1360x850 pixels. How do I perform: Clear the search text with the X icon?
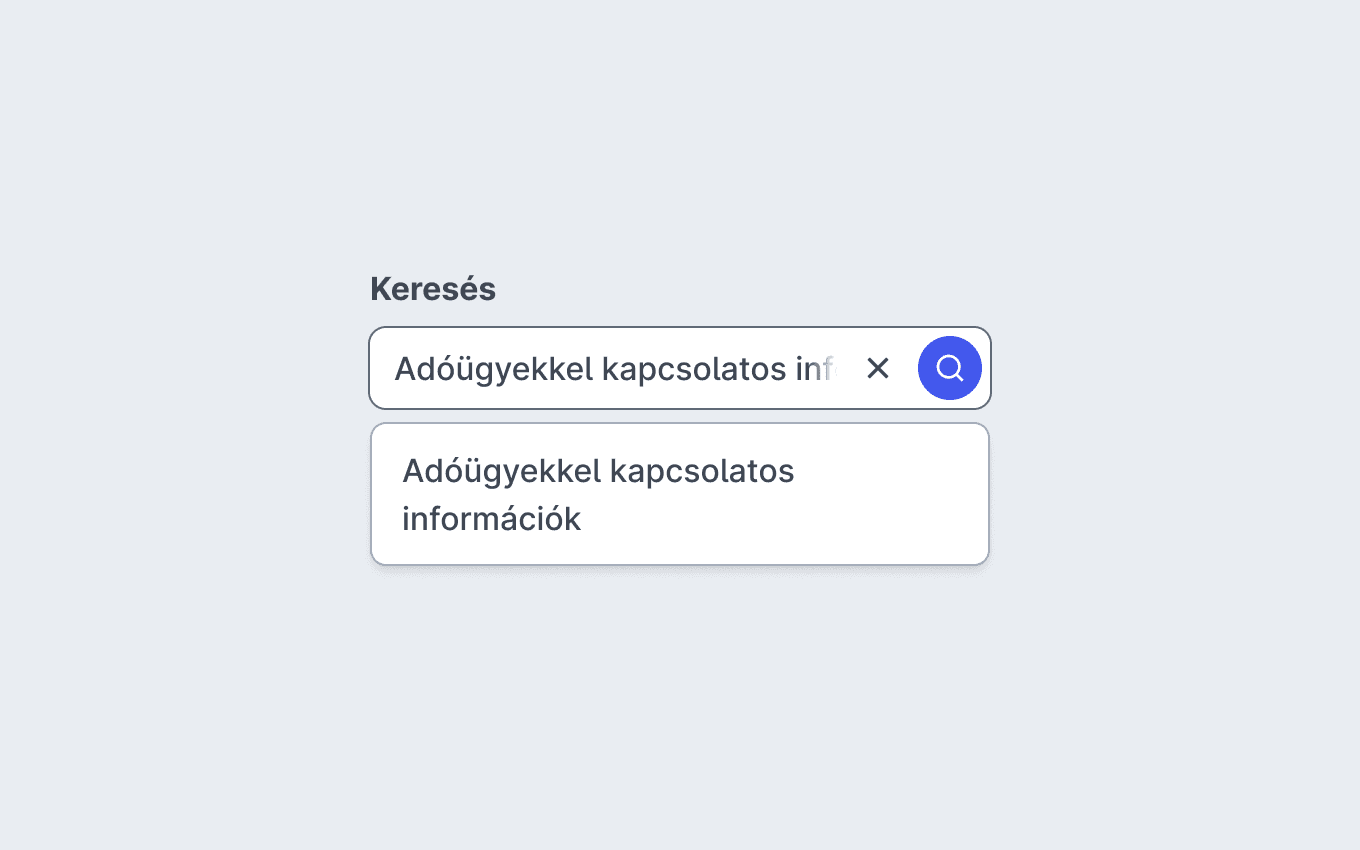pos(878,368)
